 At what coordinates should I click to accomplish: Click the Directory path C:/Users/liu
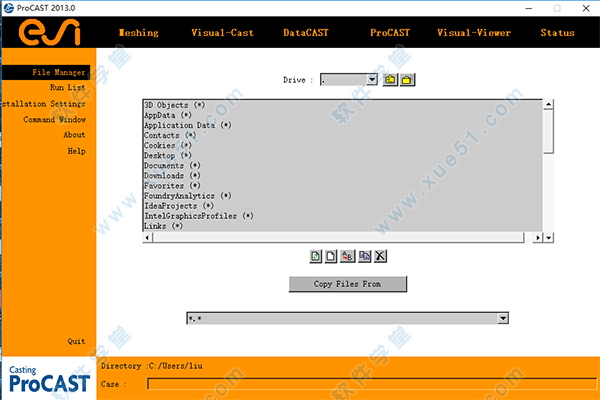click(176, 366)
